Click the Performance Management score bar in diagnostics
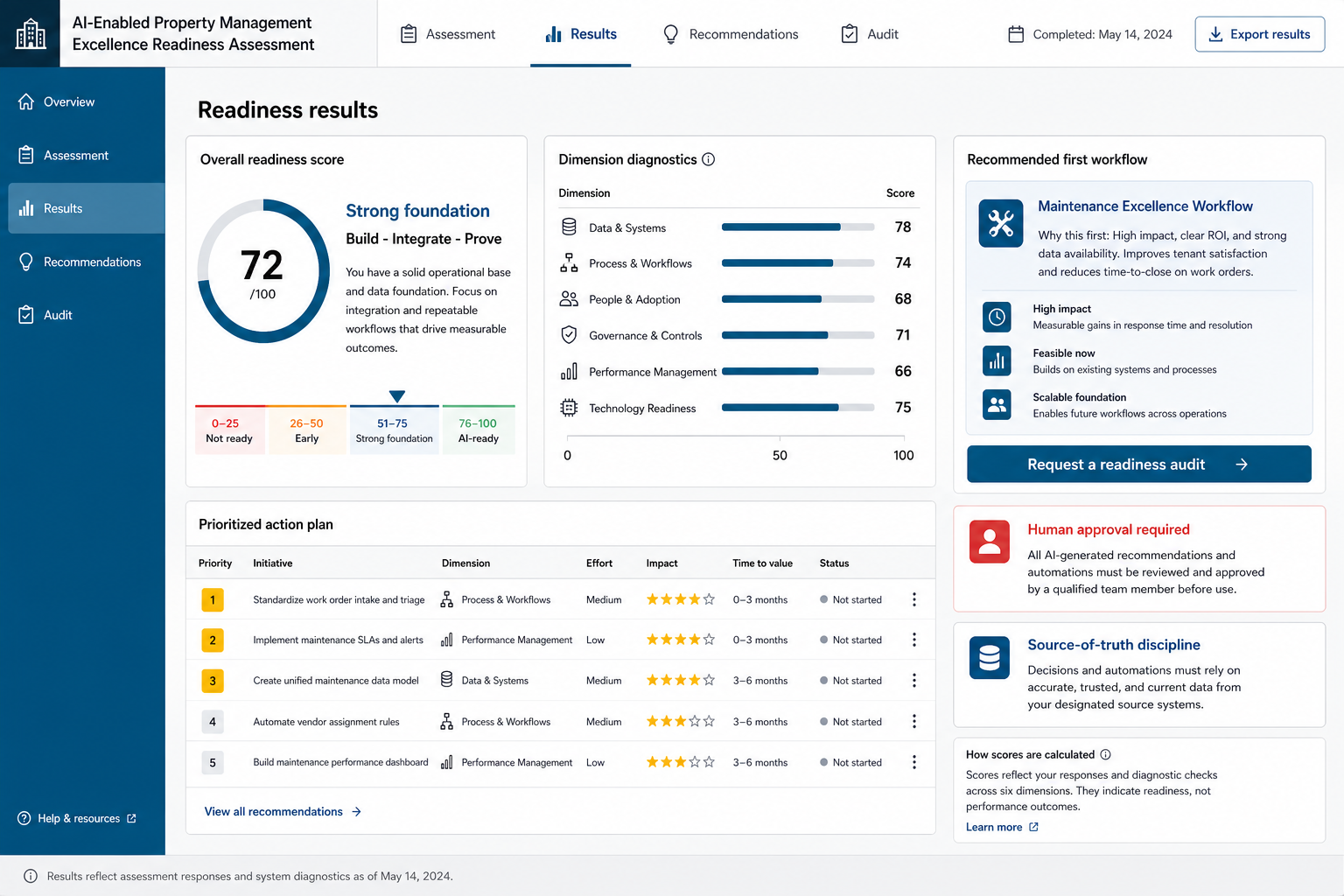This screenshot has height=896, width=1344. tap(798, 371)
